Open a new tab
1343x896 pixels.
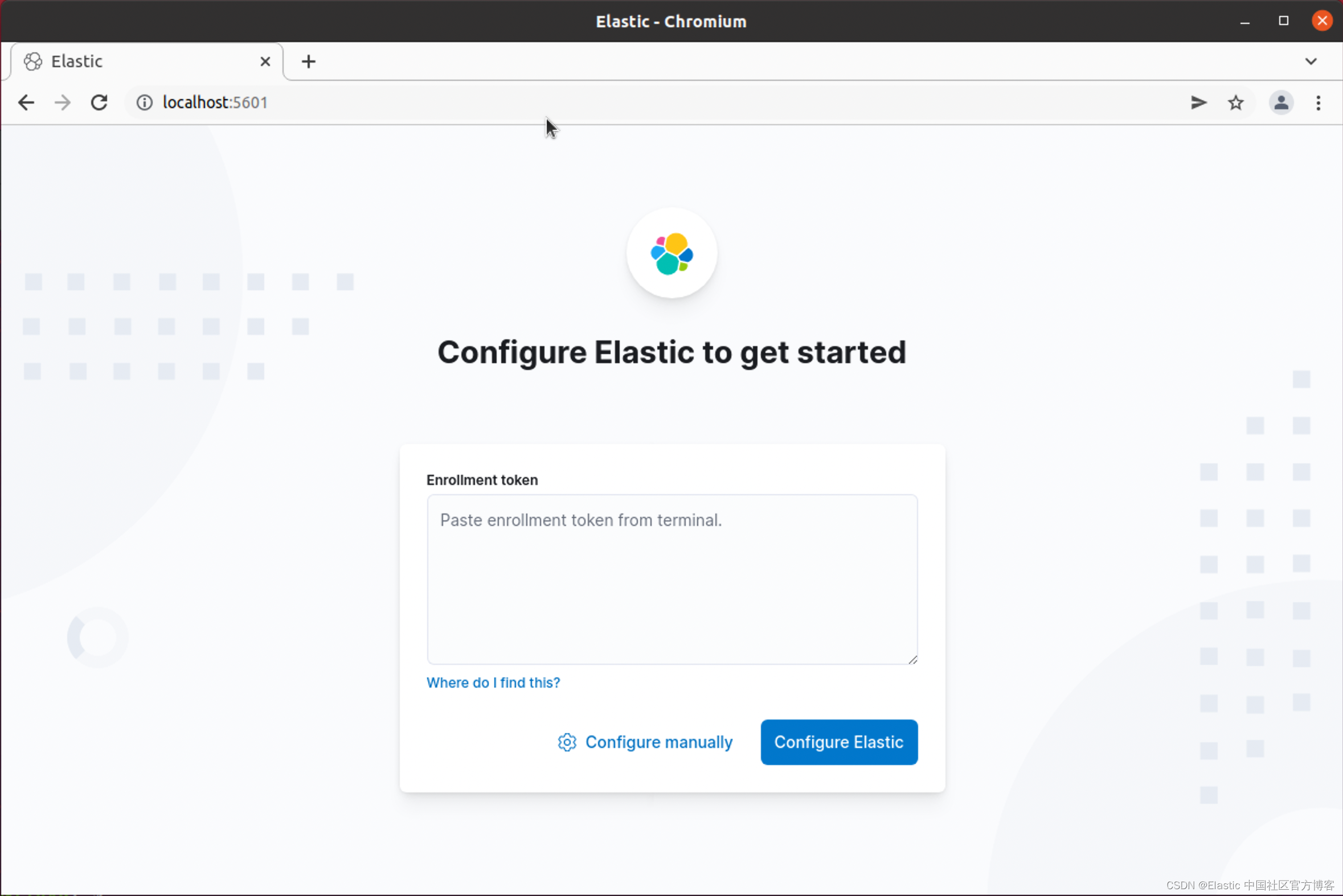[309, 61]
